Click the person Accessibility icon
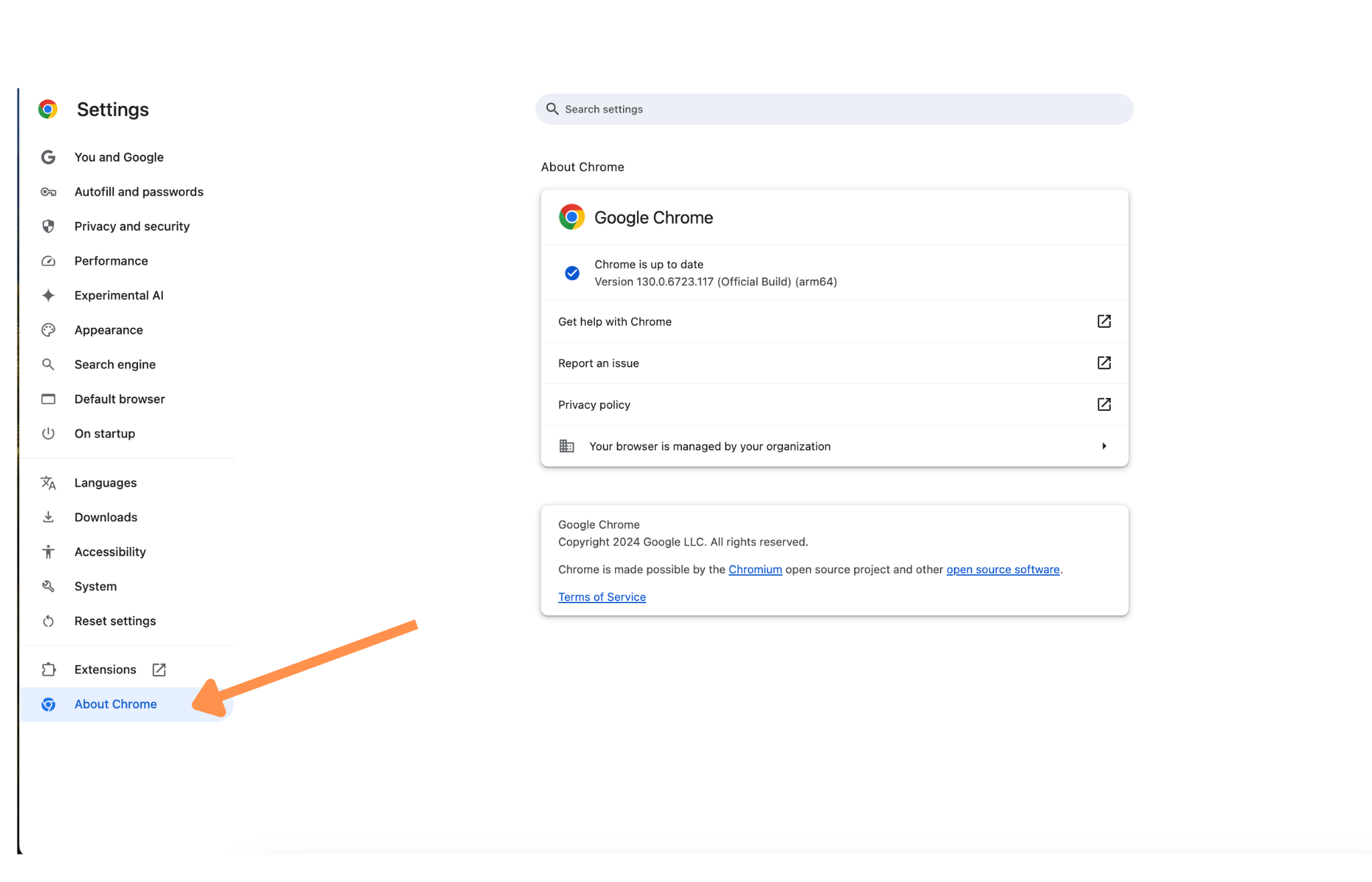This screenshot has width=1372, height=882. (x=48, y=552)
